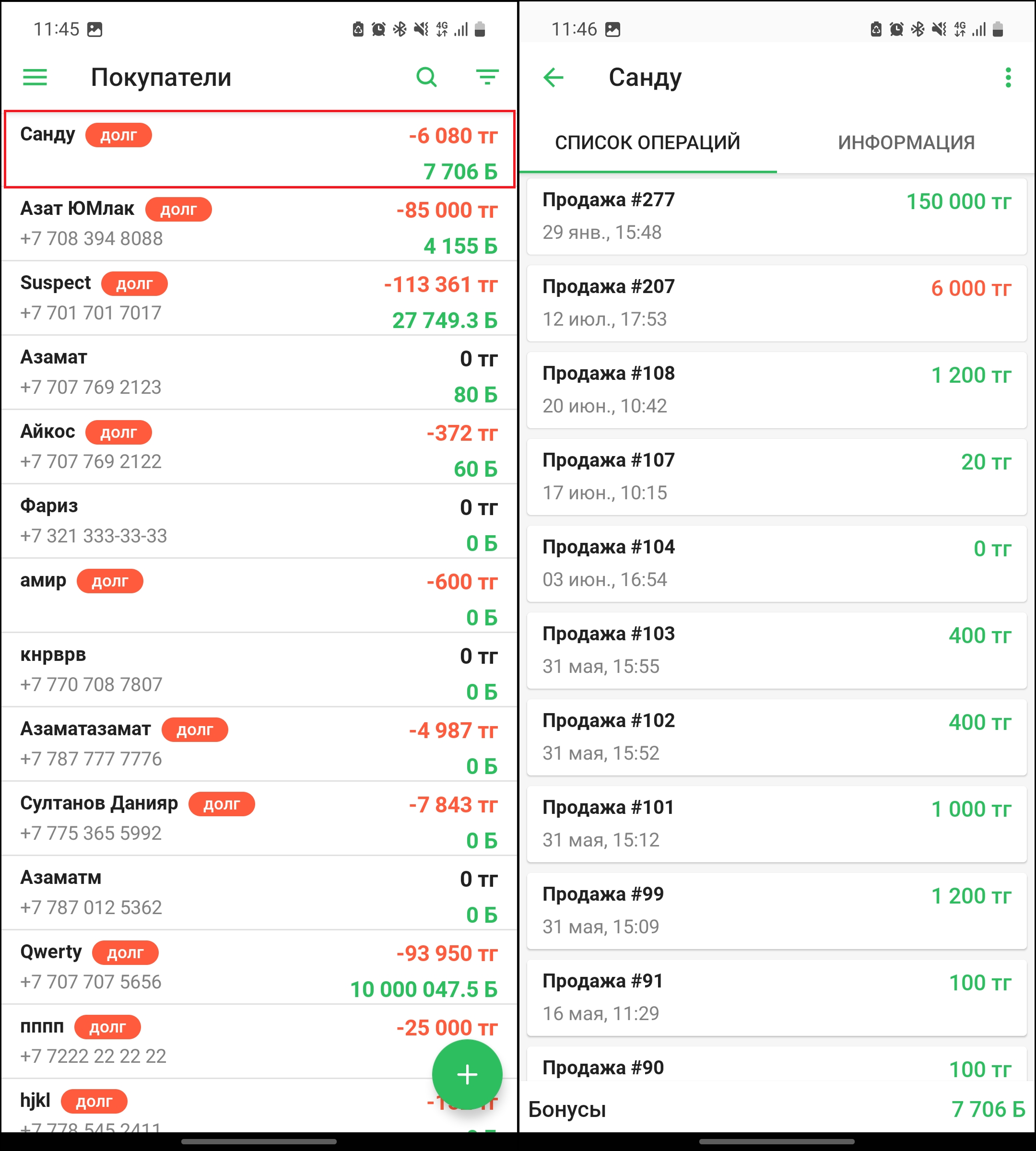Tap the Бонусы 7 706 Б footer
Image resolution: width=1036 pixels, height=1151 pixels.
tap(777, 1109)
